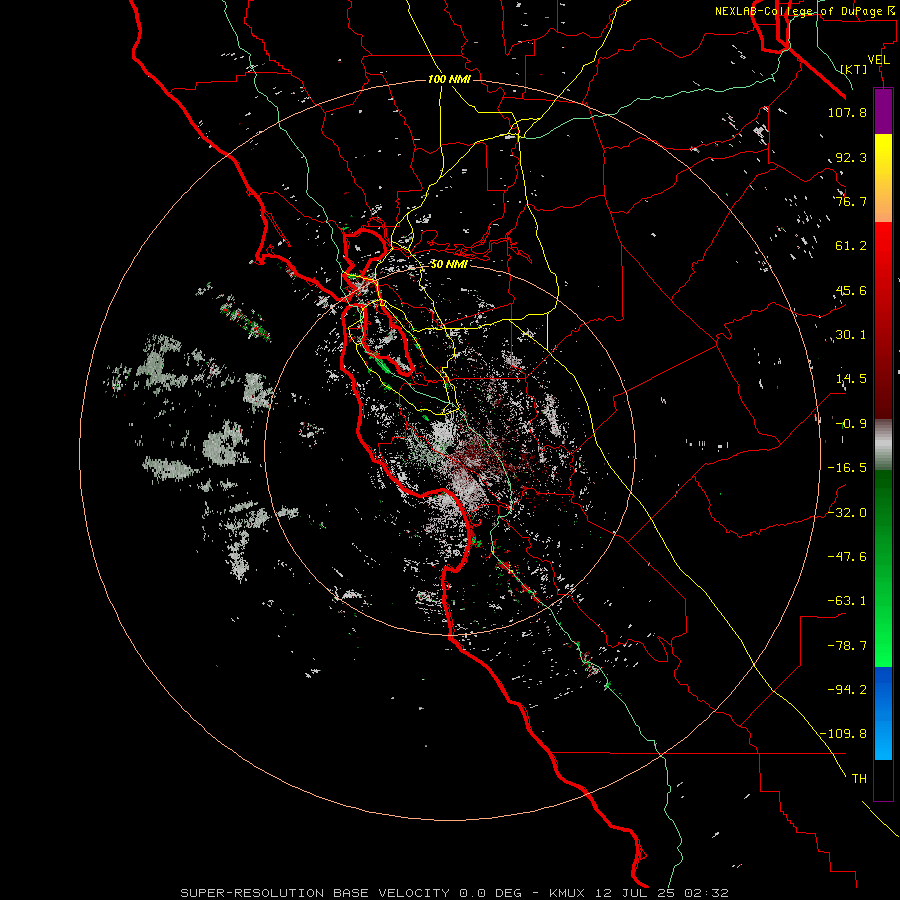
Task: Click the 45.6 legend value
Action: click(851, 290)
